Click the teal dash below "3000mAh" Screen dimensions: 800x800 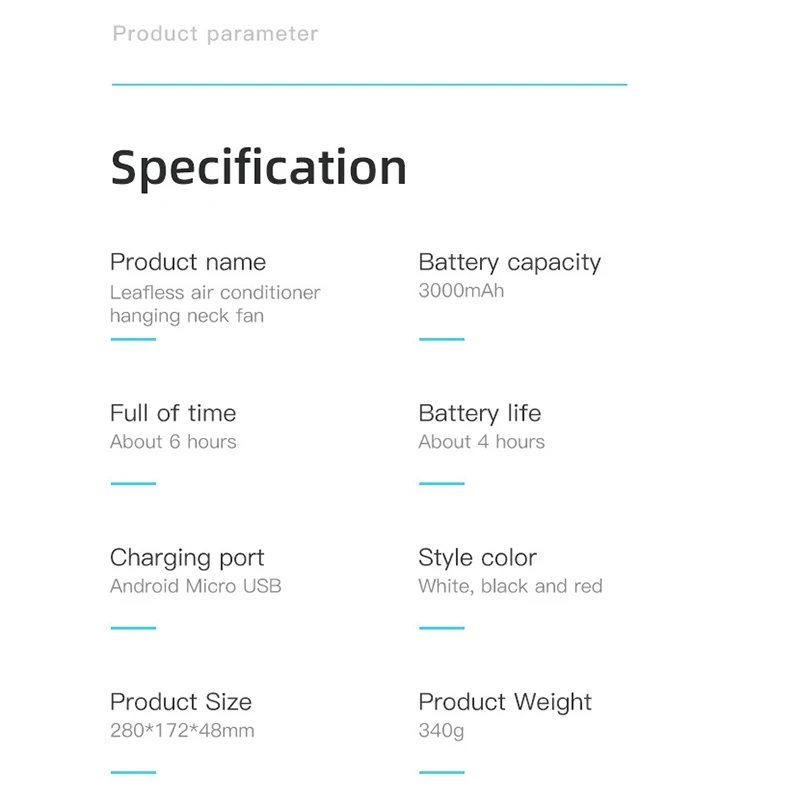(x=442, y=339)
